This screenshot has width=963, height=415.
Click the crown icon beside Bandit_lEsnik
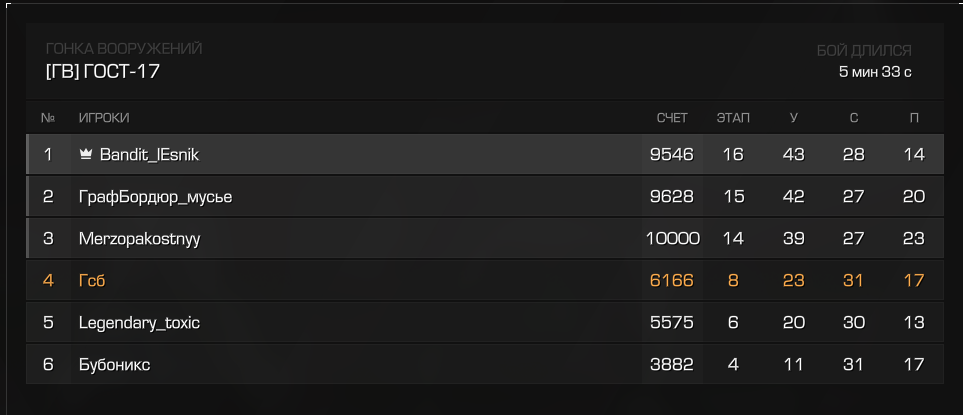(86, 155)
